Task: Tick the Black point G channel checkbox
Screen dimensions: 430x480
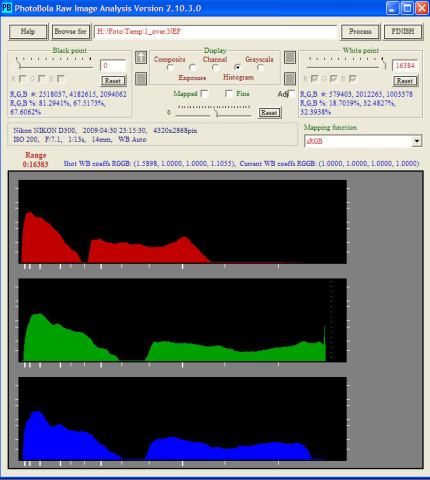Action: coord(42,79)
